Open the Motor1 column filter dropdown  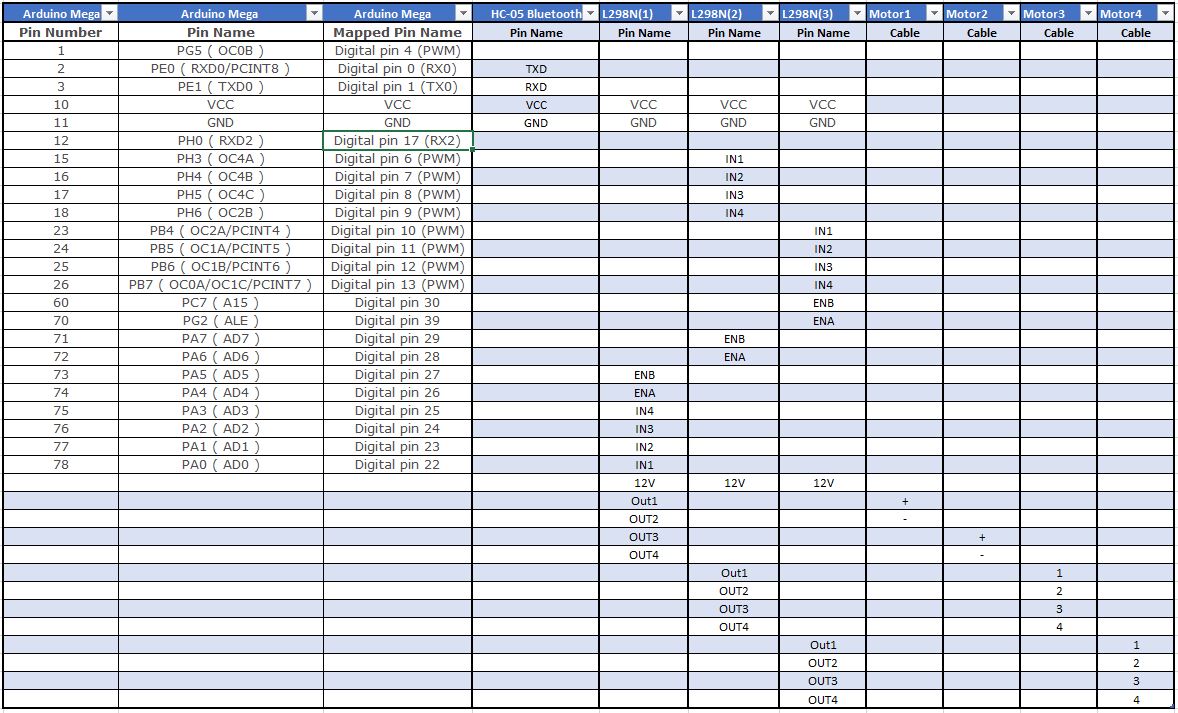(x=934, y=14)
